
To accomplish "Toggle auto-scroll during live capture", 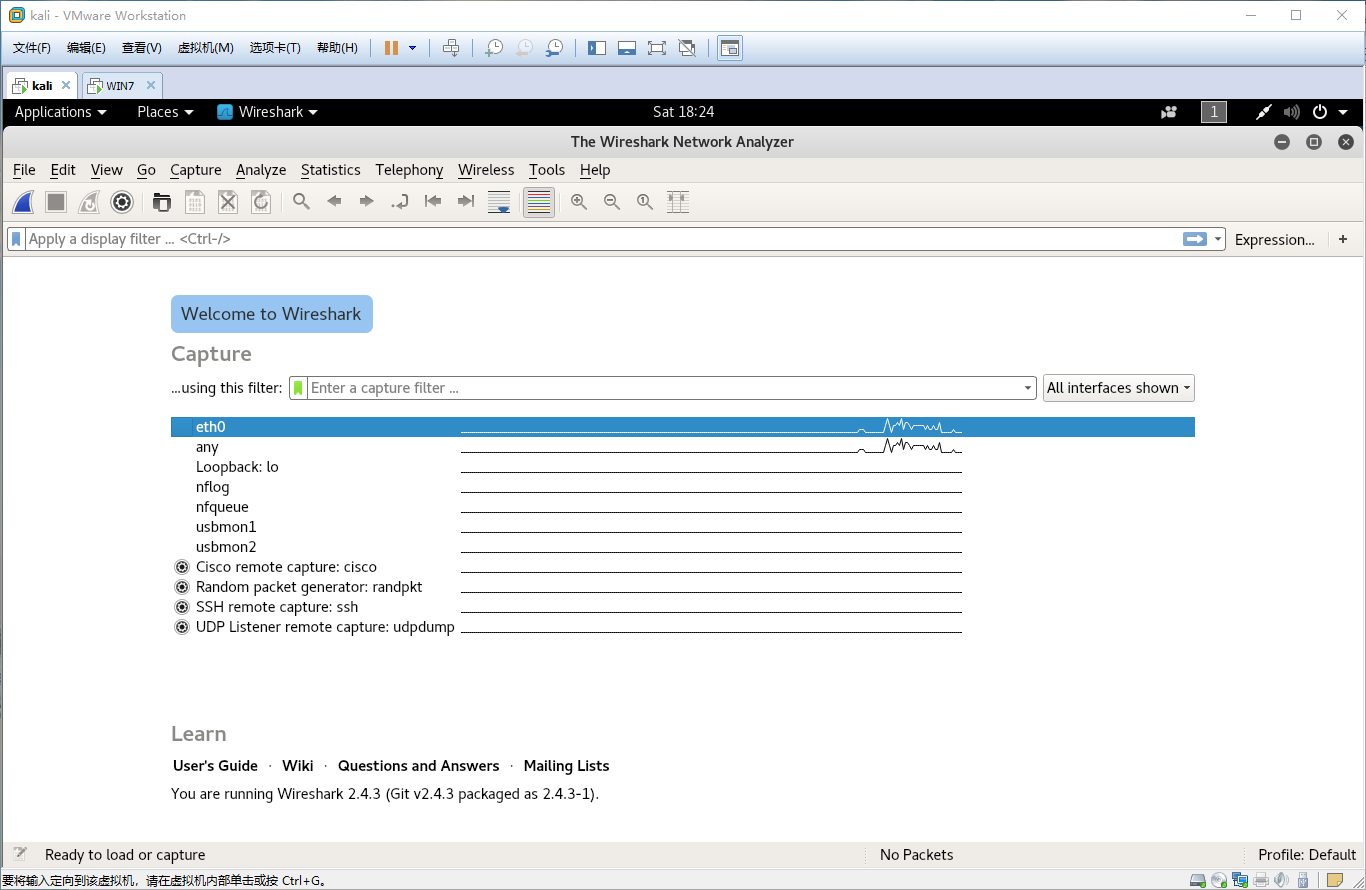I will click(x=499, y=202).
